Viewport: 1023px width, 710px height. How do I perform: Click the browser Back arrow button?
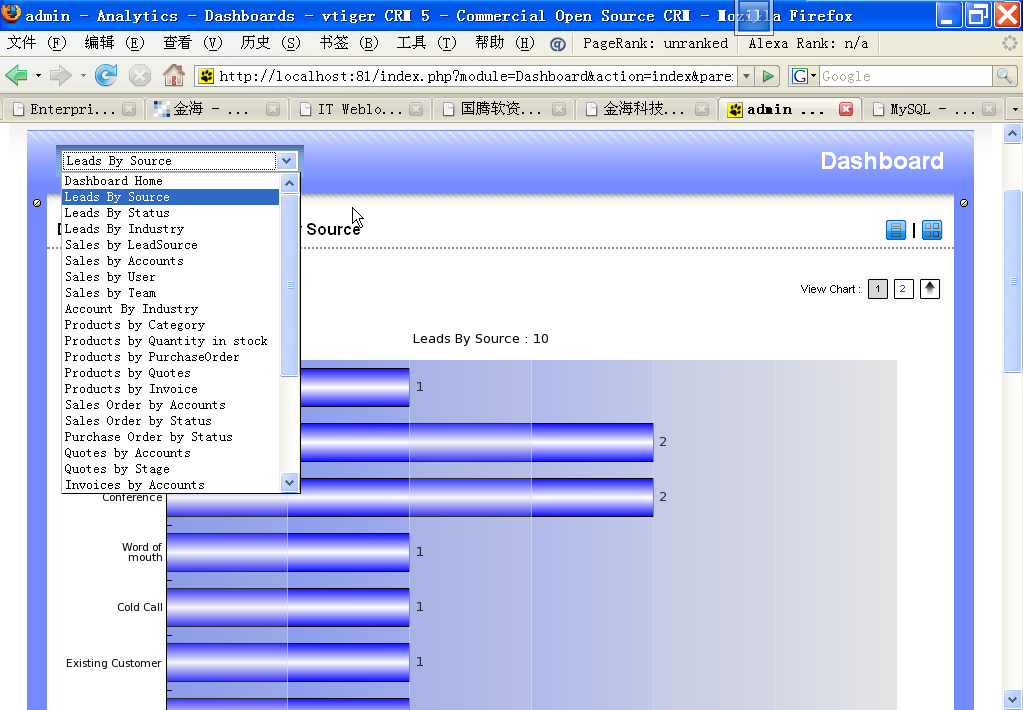point(17,76)
